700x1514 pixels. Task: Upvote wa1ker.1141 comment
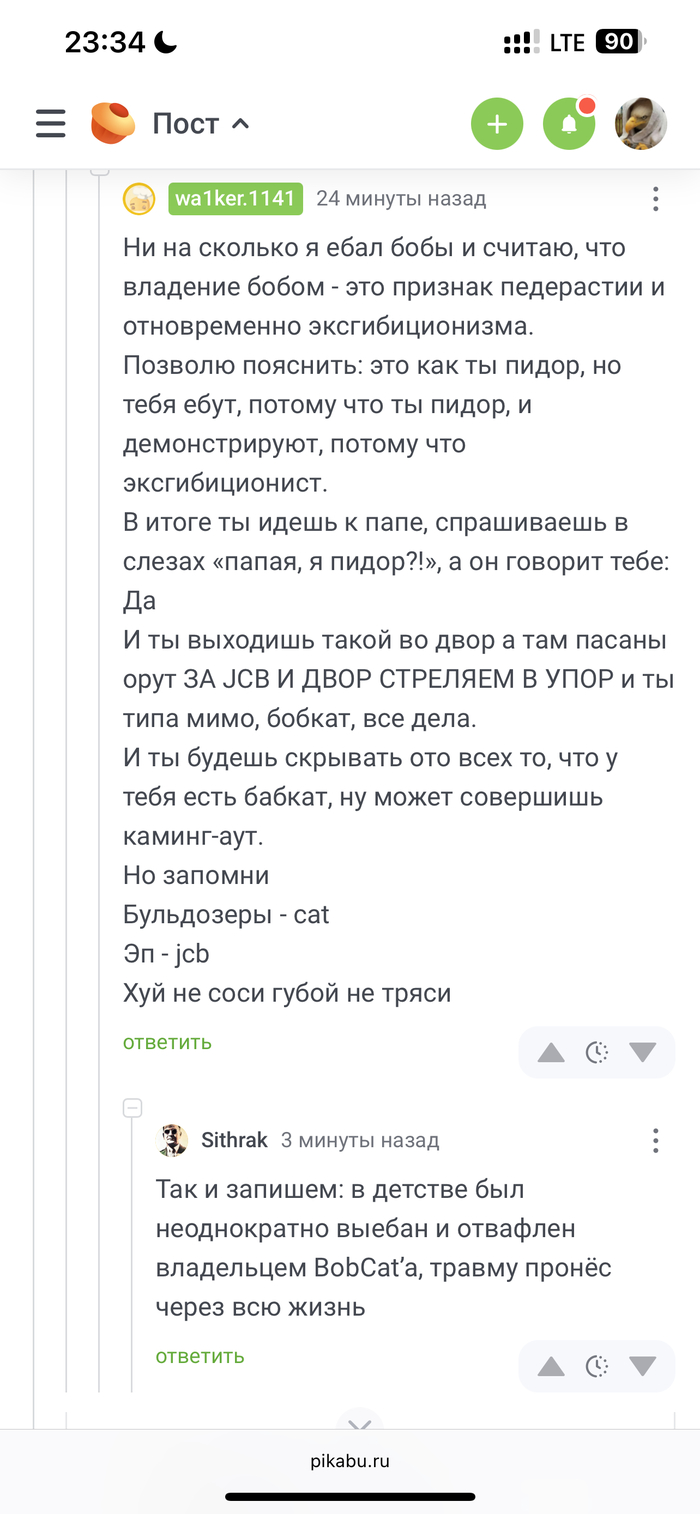tap(551, 1052)
